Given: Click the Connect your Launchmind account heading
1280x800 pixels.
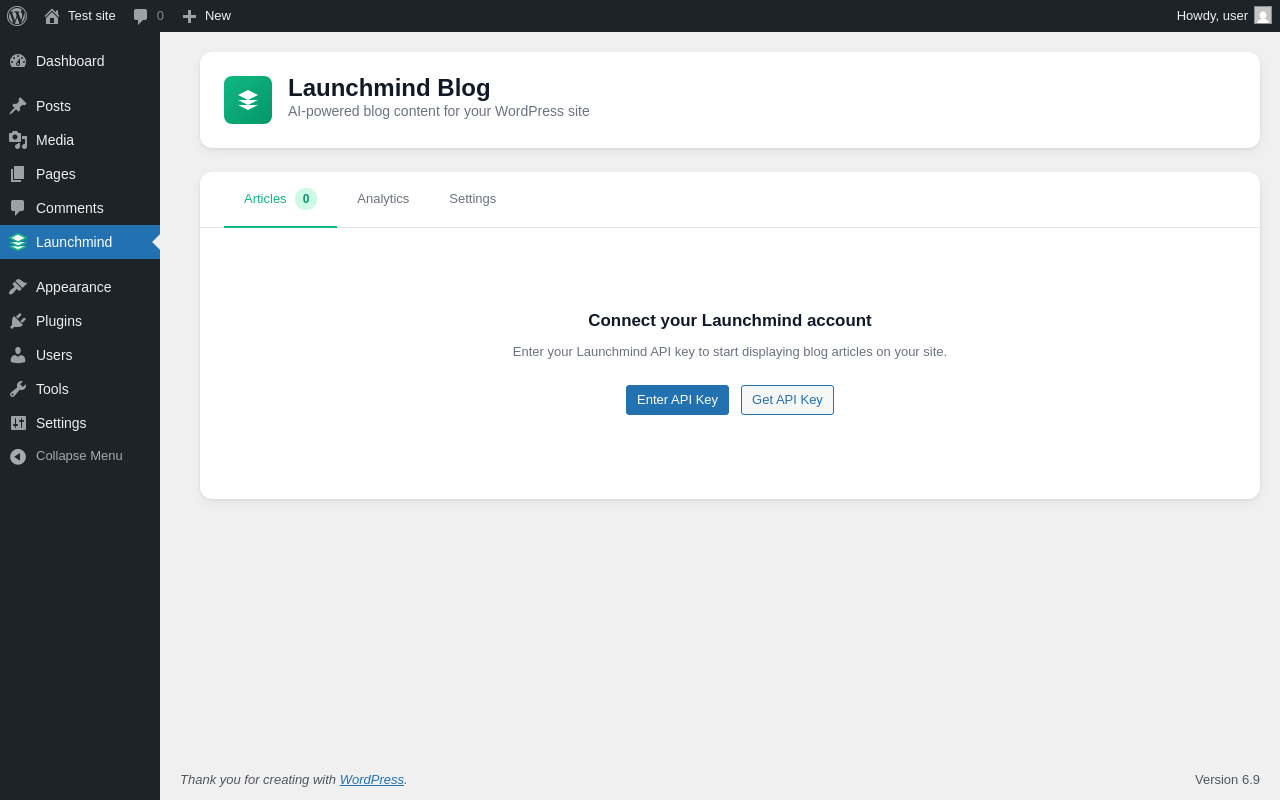Looking at the screenshot, I should [x=730, y=321].
